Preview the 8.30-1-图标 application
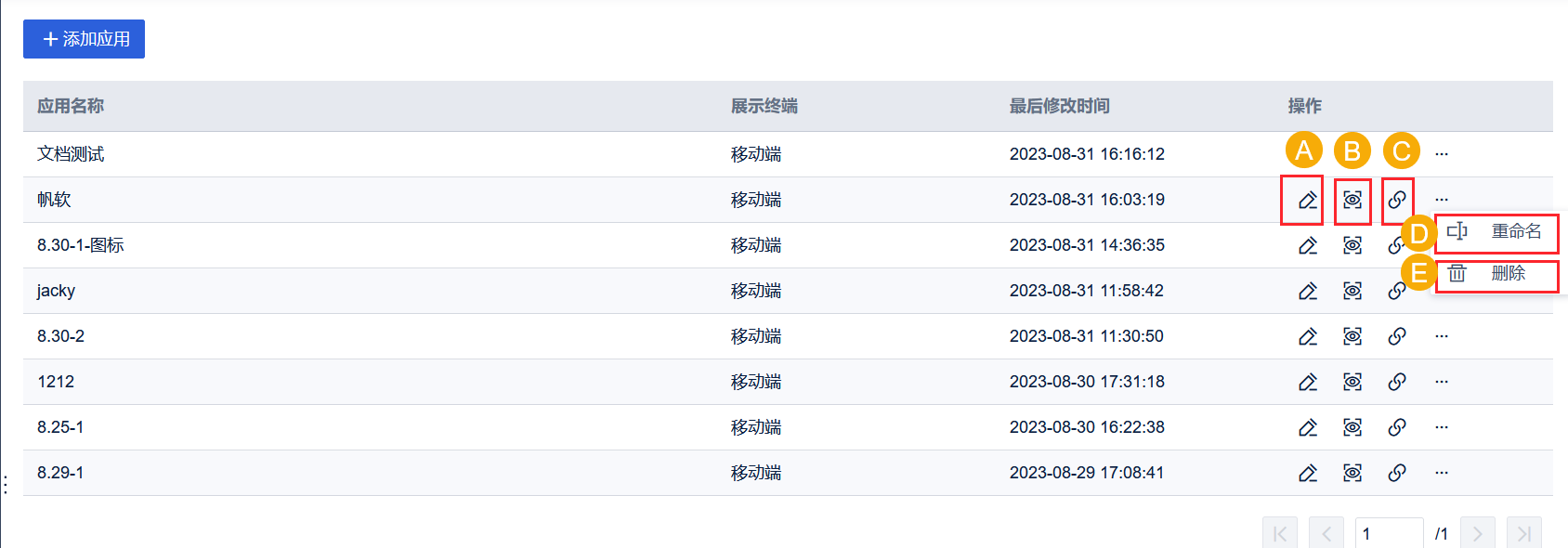The height and width of the screenshot is (548, 1568). (x=1352, y=245)
